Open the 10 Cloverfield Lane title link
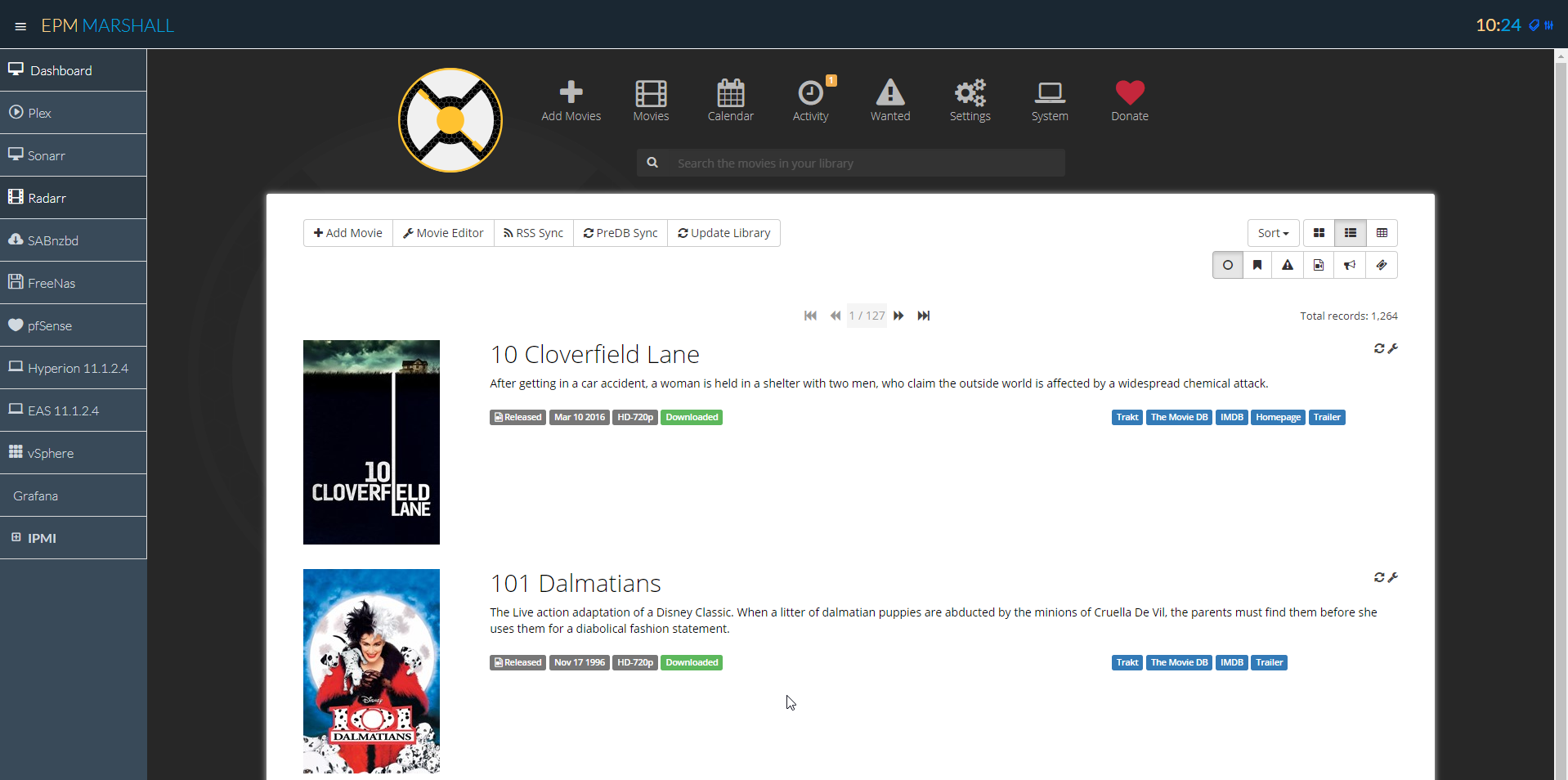The width and height of the screenshot is (1568, 780). click(x=594, y=354)
